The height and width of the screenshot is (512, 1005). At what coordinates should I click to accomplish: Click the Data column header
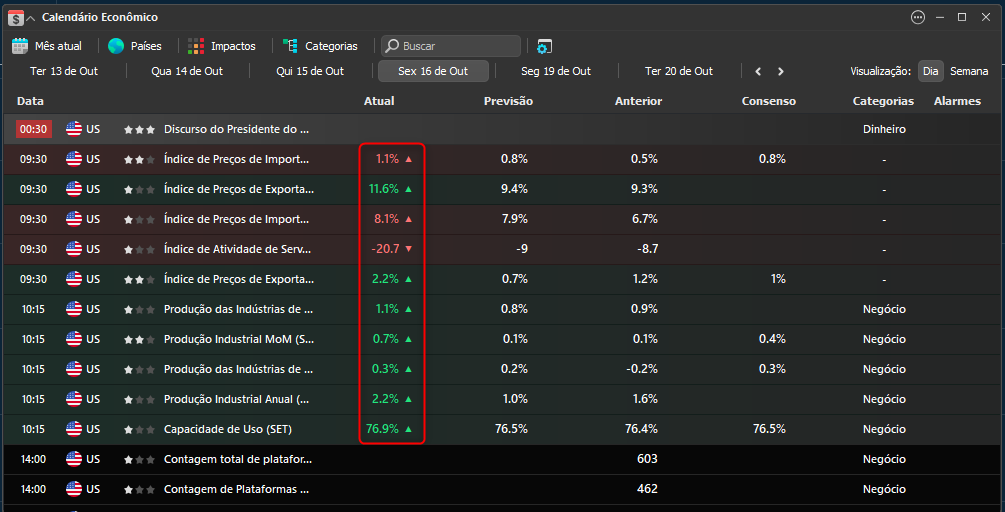(x=30, y=101)
